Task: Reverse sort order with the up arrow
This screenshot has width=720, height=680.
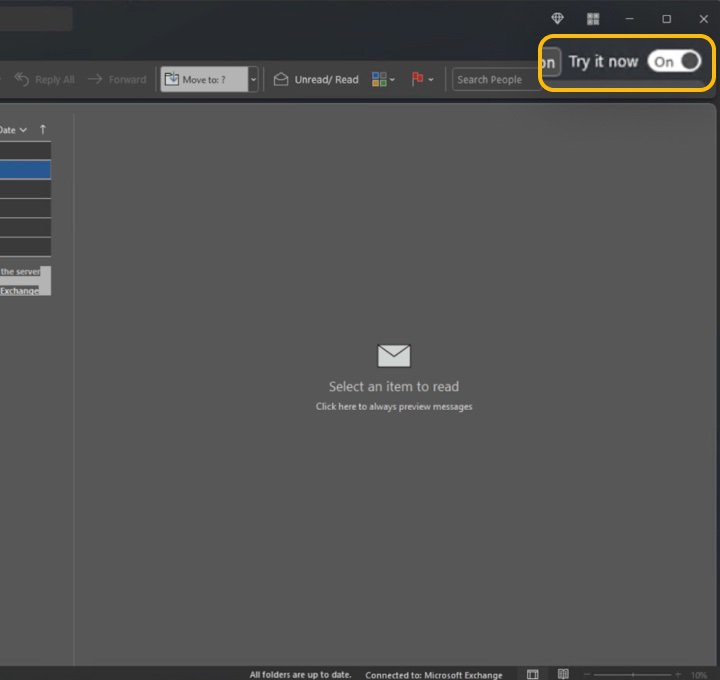Action: tap(43, 130)
